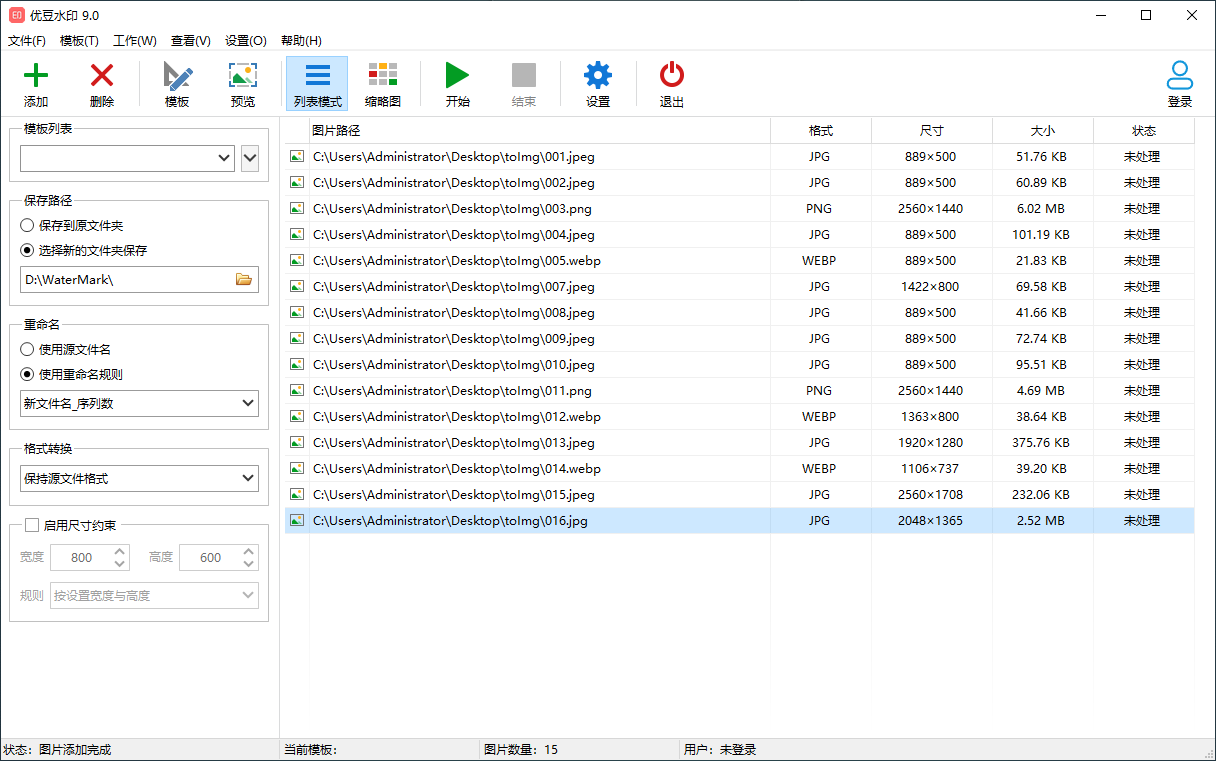Viewport: 1216px width, 761px height.
Task: Sort by the 大小 column header
Action: click(x=1043, y=131)
